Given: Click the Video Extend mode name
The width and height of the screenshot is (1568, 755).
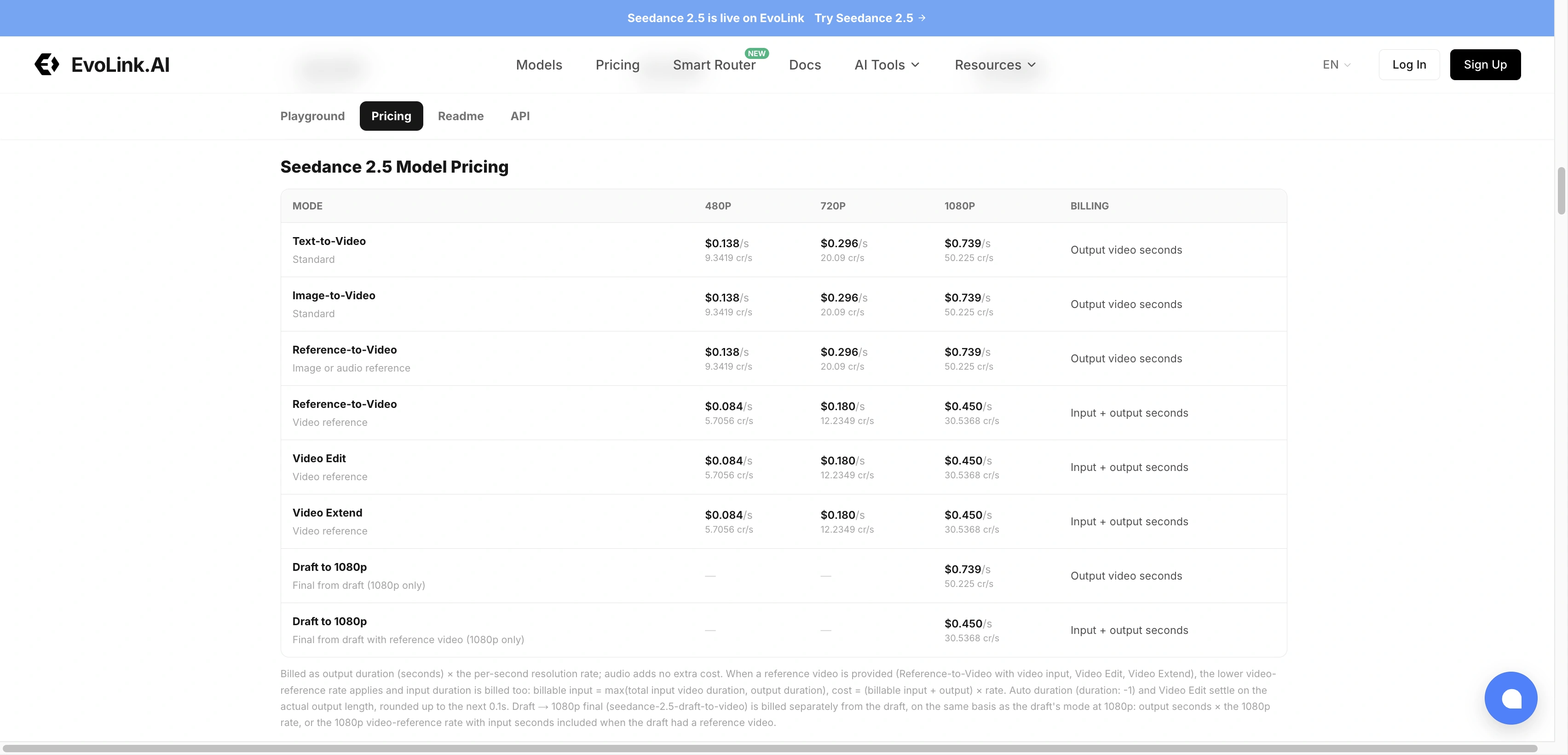Looking at the screenshot, I should click(327, 513).
